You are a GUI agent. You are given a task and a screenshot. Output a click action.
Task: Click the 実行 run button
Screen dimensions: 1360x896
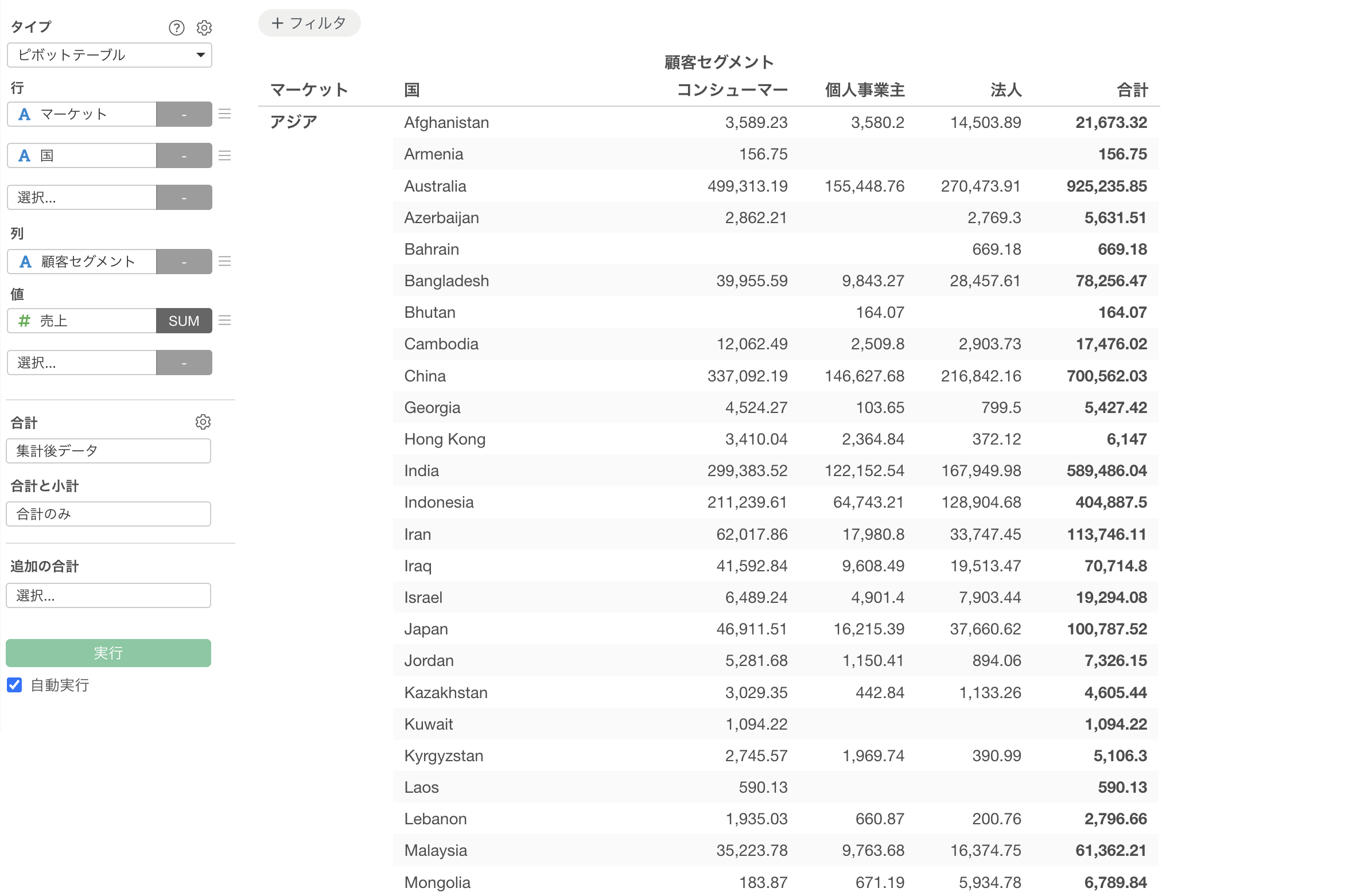108,653
